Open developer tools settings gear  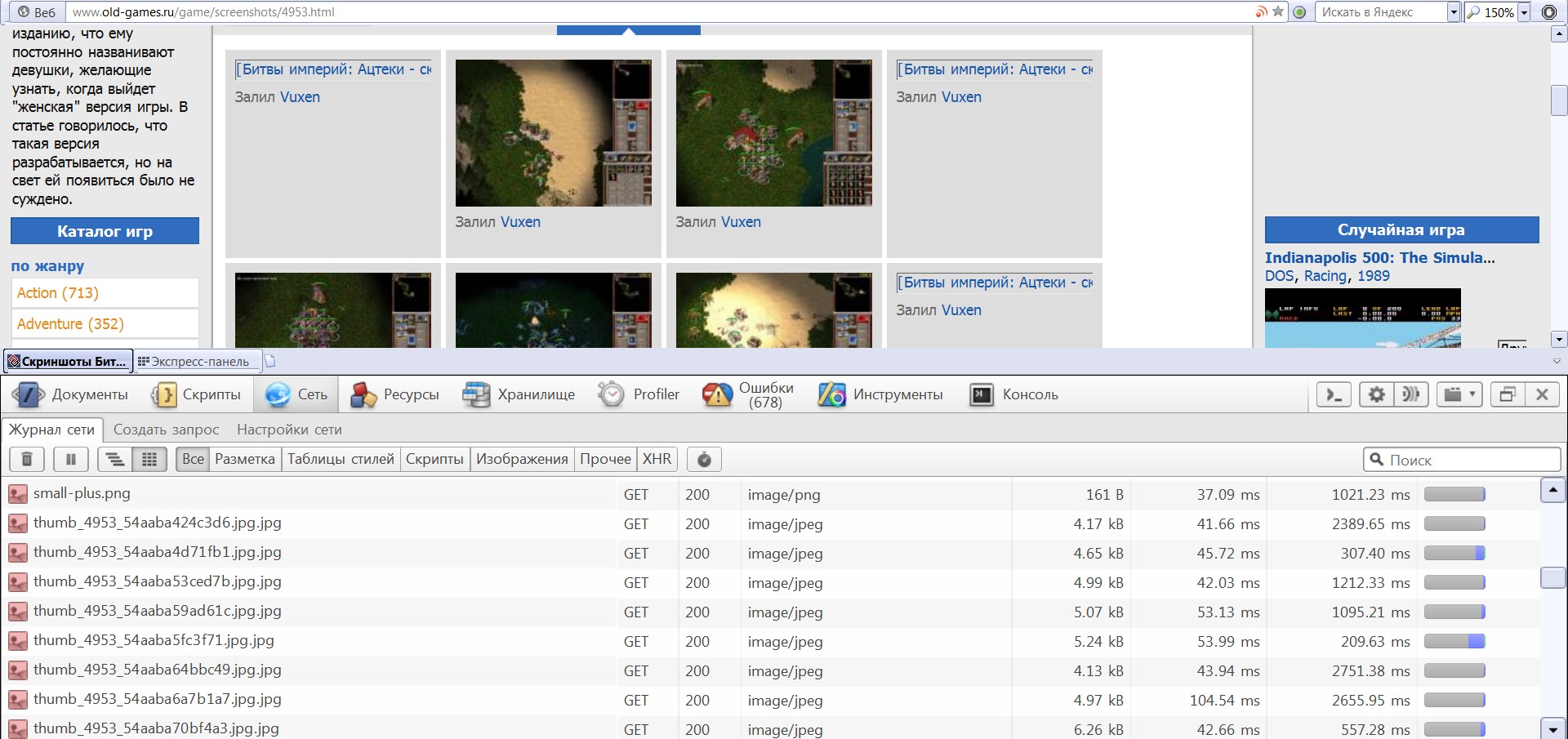point(1377,395)
